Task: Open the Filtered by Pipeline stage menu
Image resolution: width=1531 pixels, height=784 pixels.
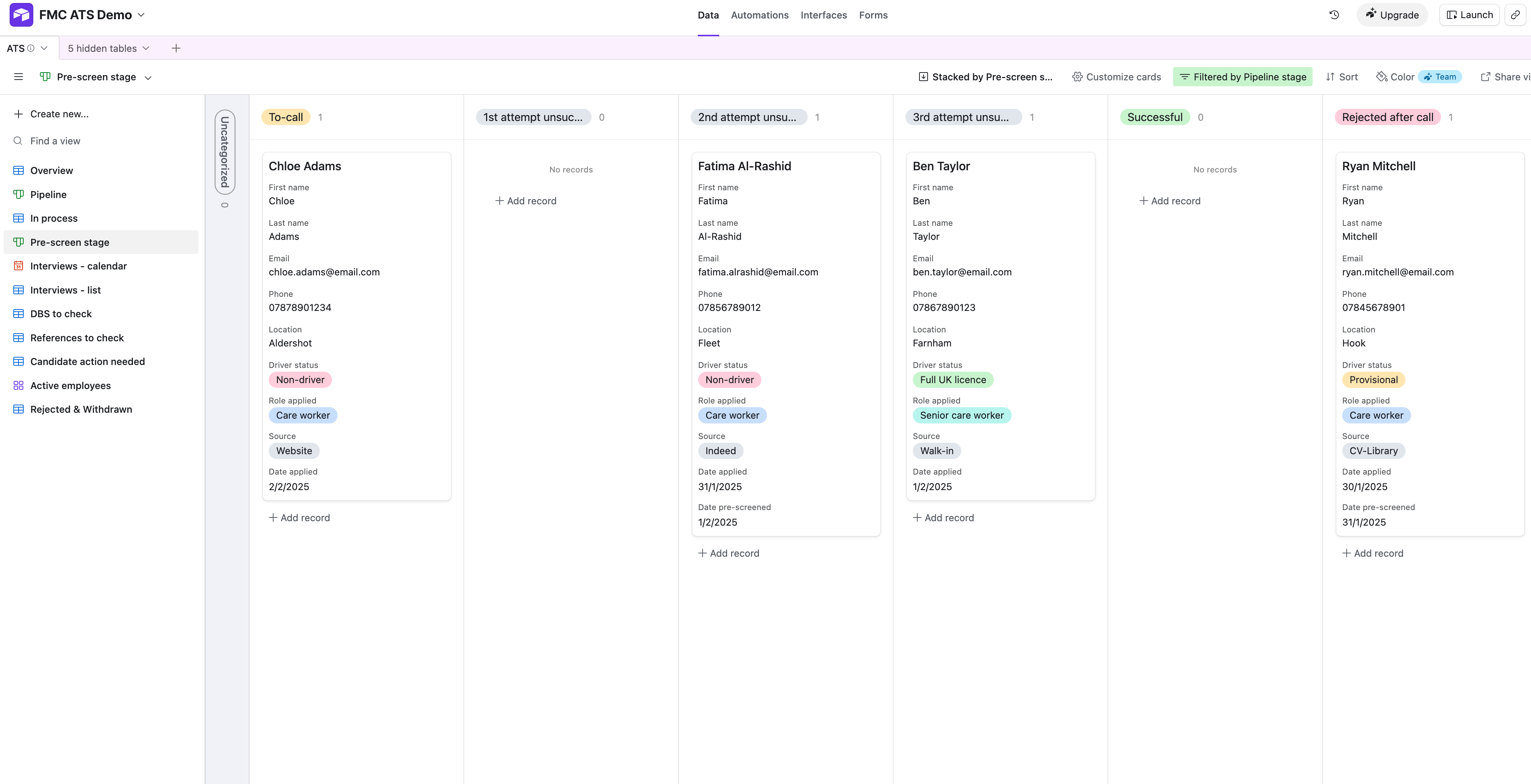Action: pyautogui.click(x=1243, y=77)
